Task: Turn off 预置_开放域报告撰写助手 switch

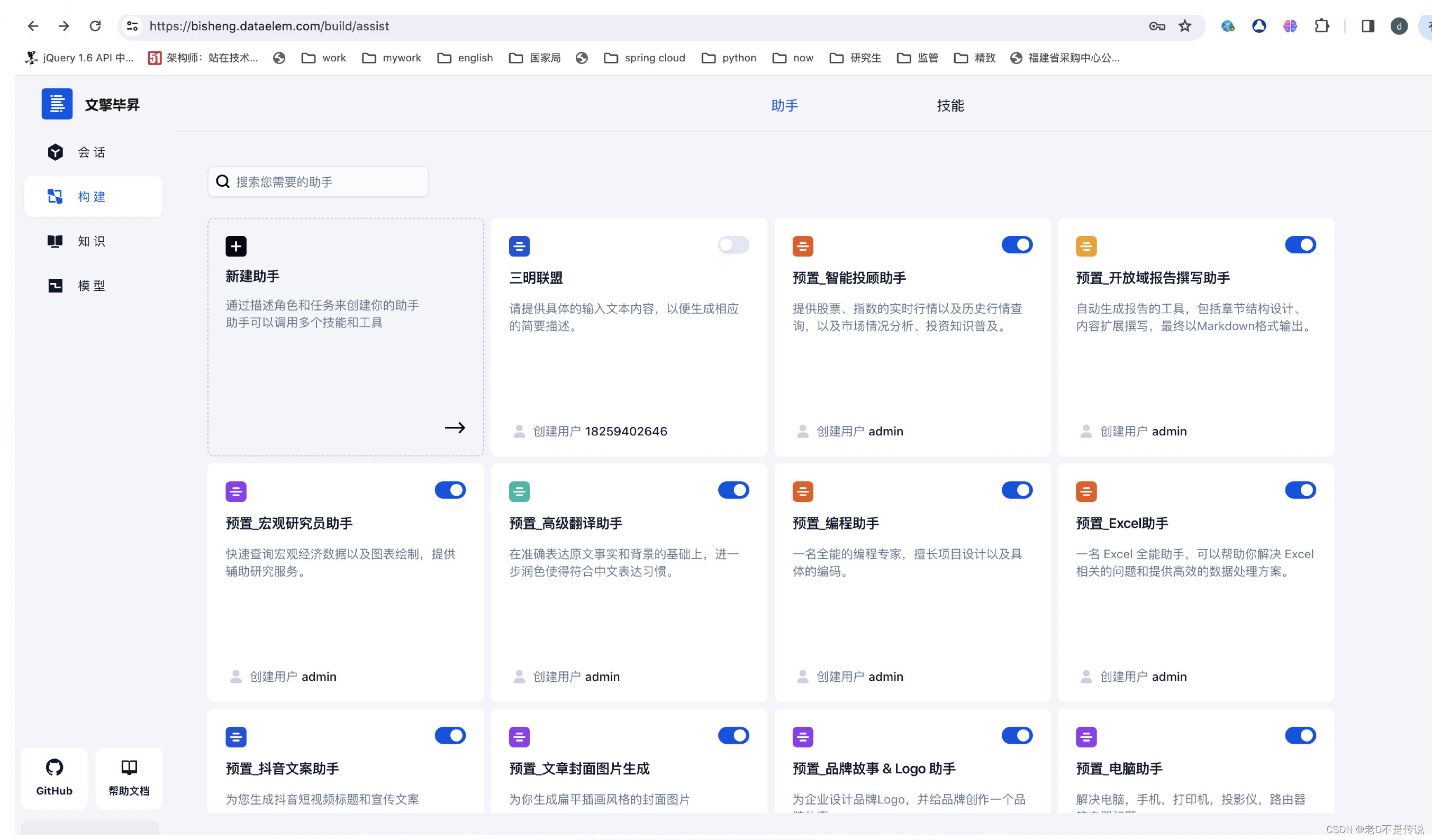Action: click(1300, 245)
